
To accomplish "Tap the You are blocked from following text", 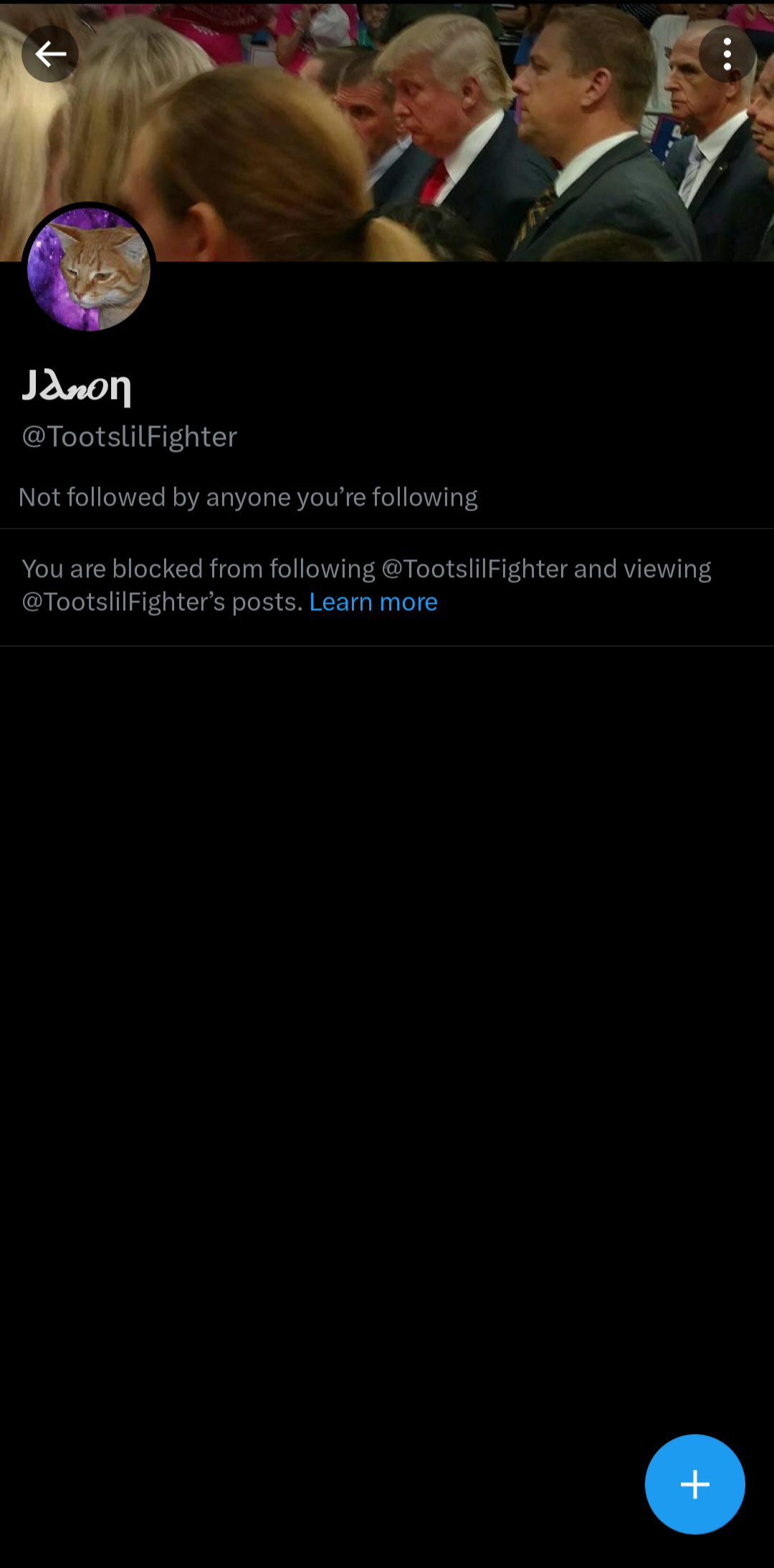I will [198, 569].
